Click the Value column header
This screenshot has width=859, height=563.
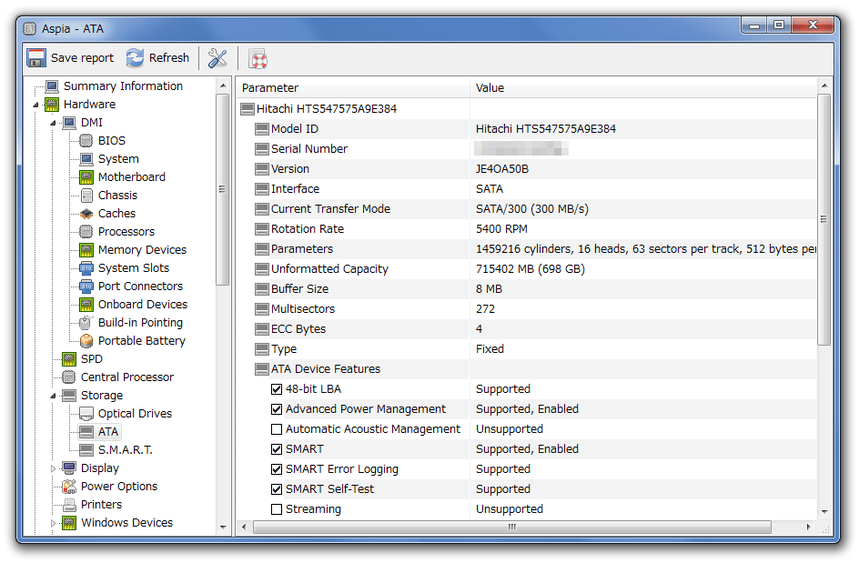[x=643, y=88]
